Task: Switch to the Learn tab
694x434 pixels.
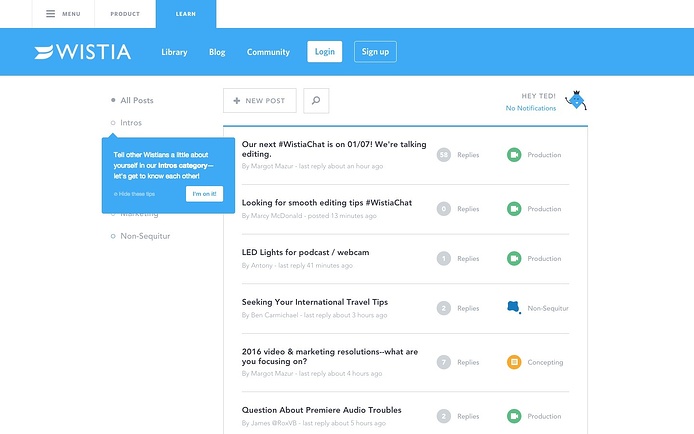Action: click(x=186, y=14)
